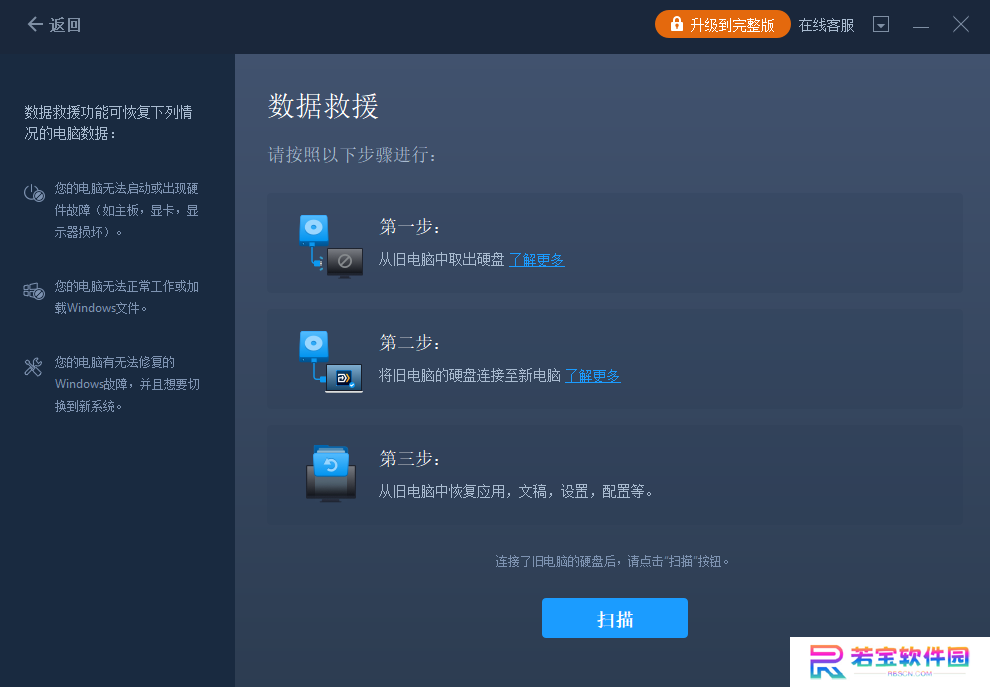Open 了解更多 link in 第一步
Viewport: 990px width, 687px height.
[537, 260]
